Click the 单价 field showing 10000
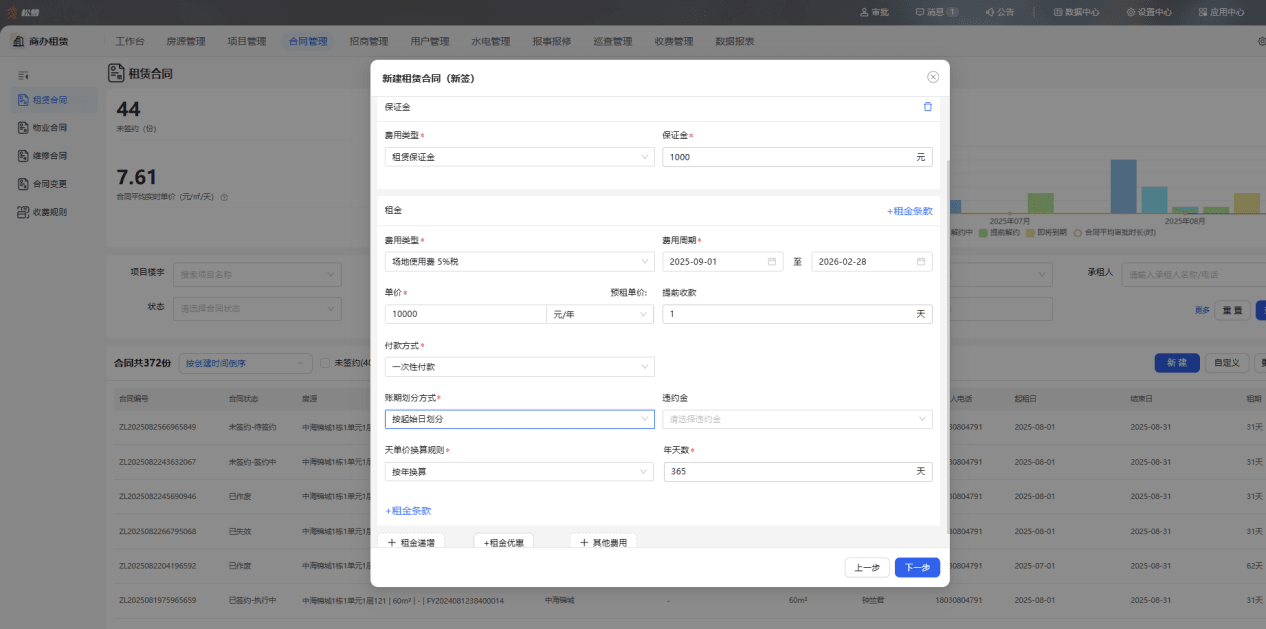This screenshot has height=629, width=1266. [465, 314]
